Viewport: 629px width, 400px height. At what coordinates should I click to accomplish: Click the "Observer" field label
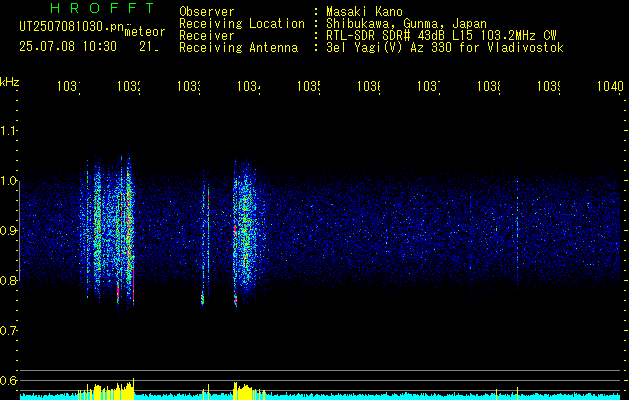pyautogui.click(x=207, y=11)
